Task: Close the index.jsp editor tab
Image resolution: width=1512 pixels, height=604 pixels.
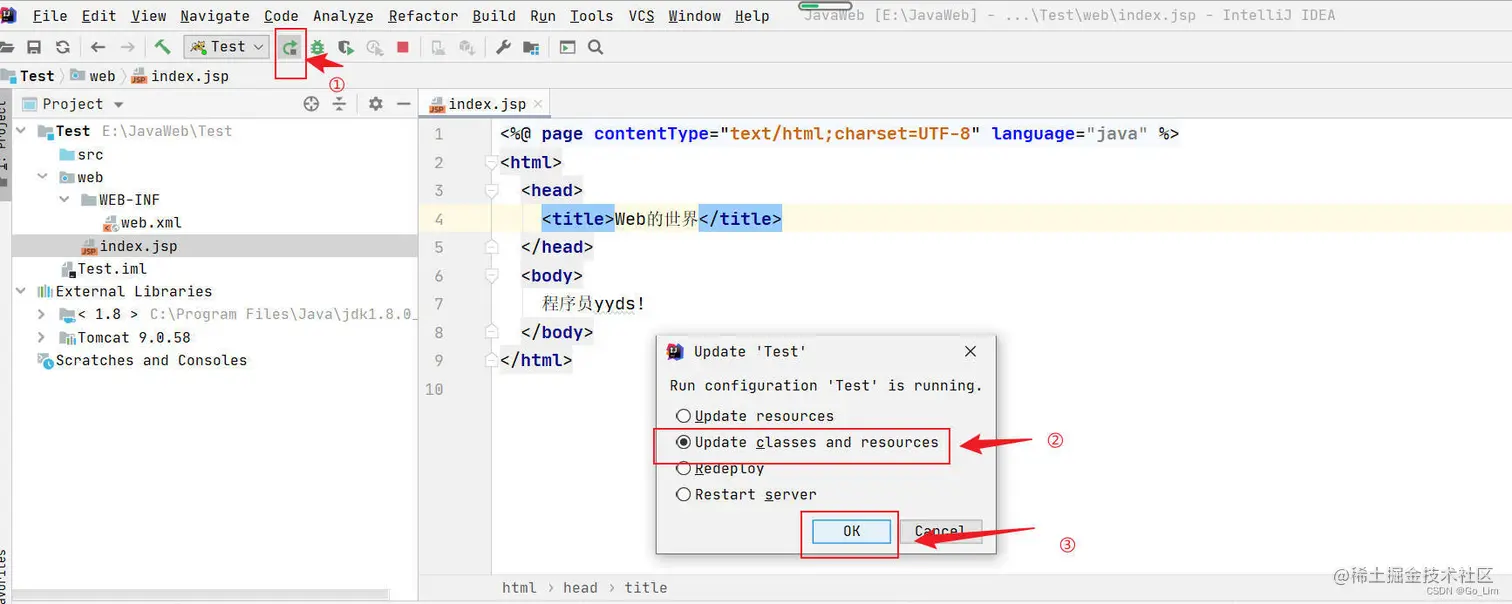Action: click(538, 104)
